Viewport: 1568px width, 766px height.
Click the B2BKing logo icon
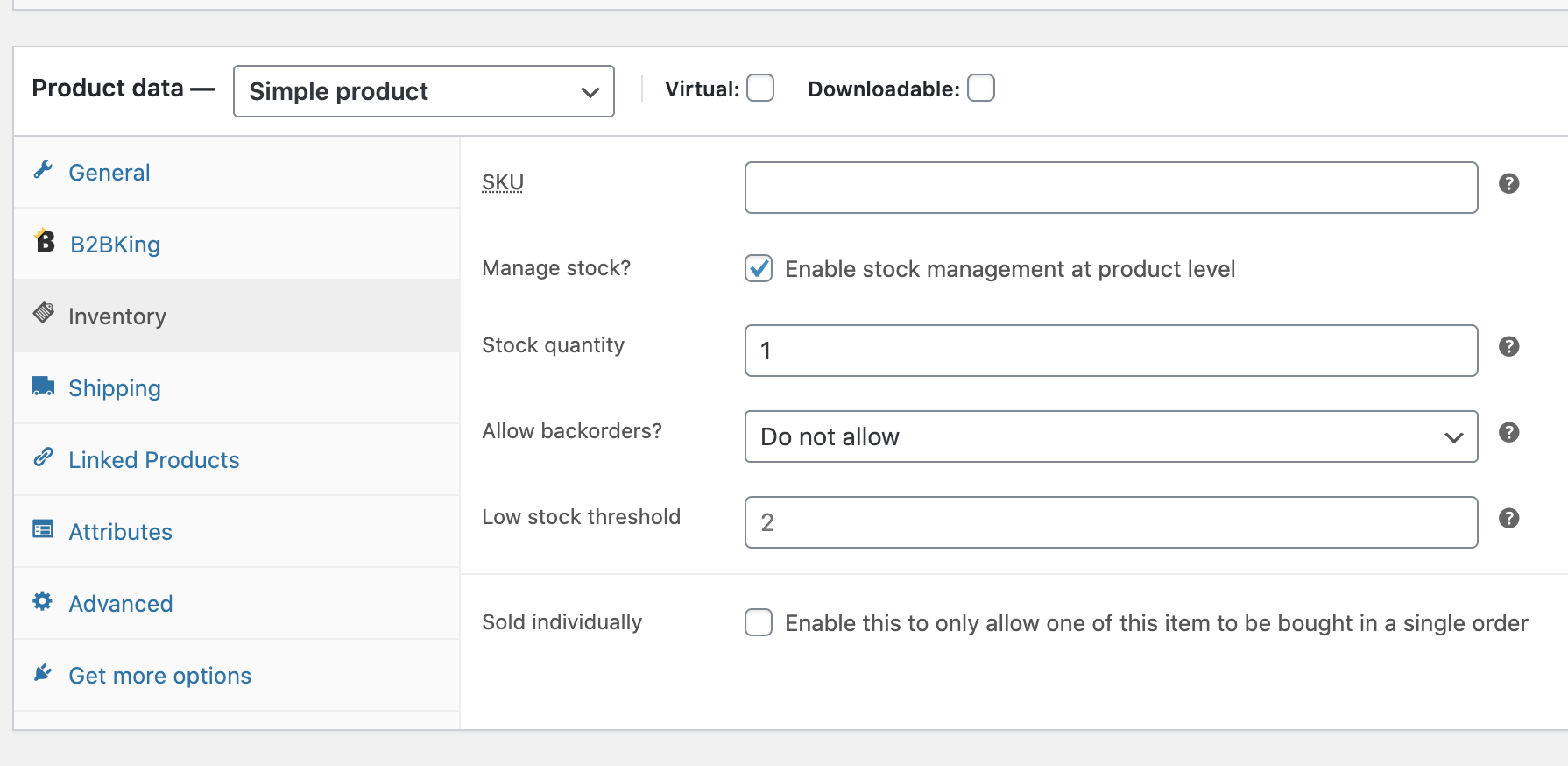point(45,240)
